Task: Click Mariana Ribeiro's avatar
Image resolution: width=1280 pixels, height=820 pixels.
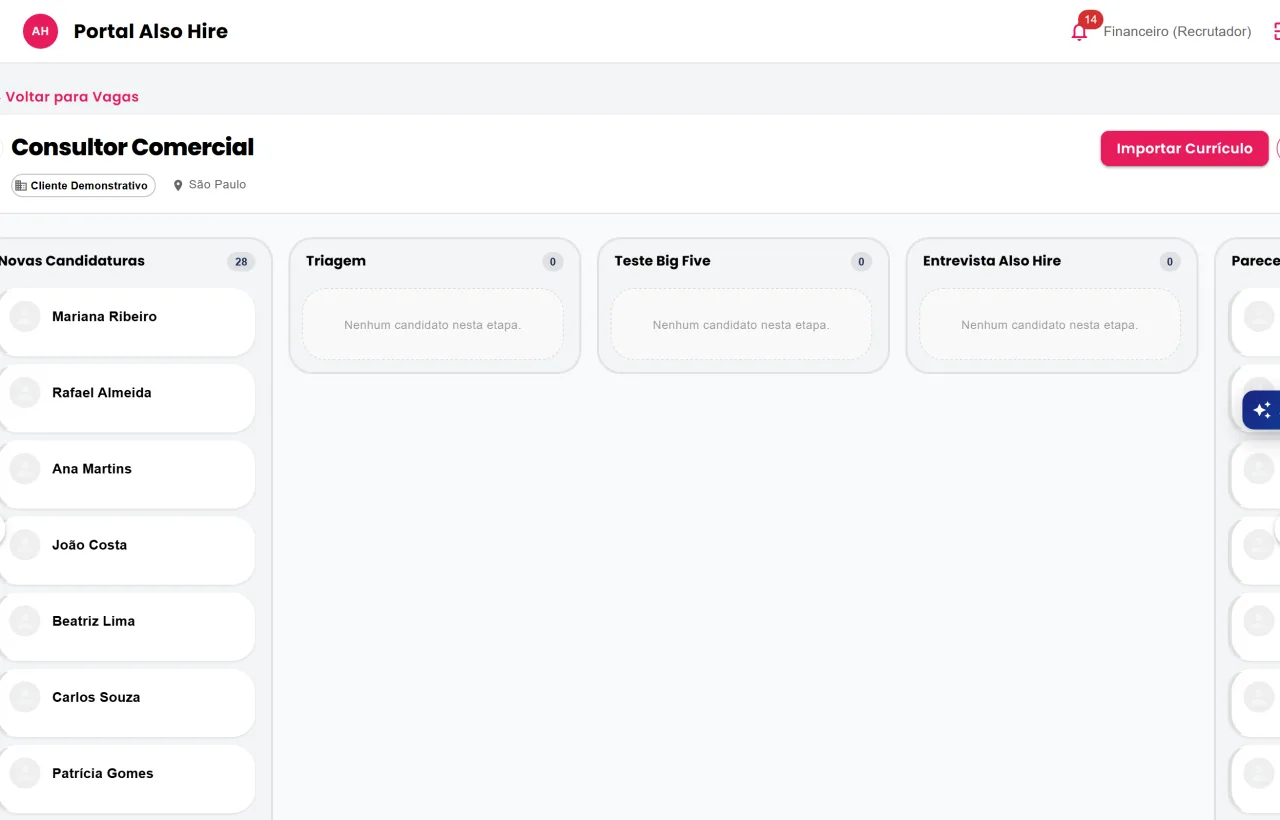Action: tap(25, 317)
